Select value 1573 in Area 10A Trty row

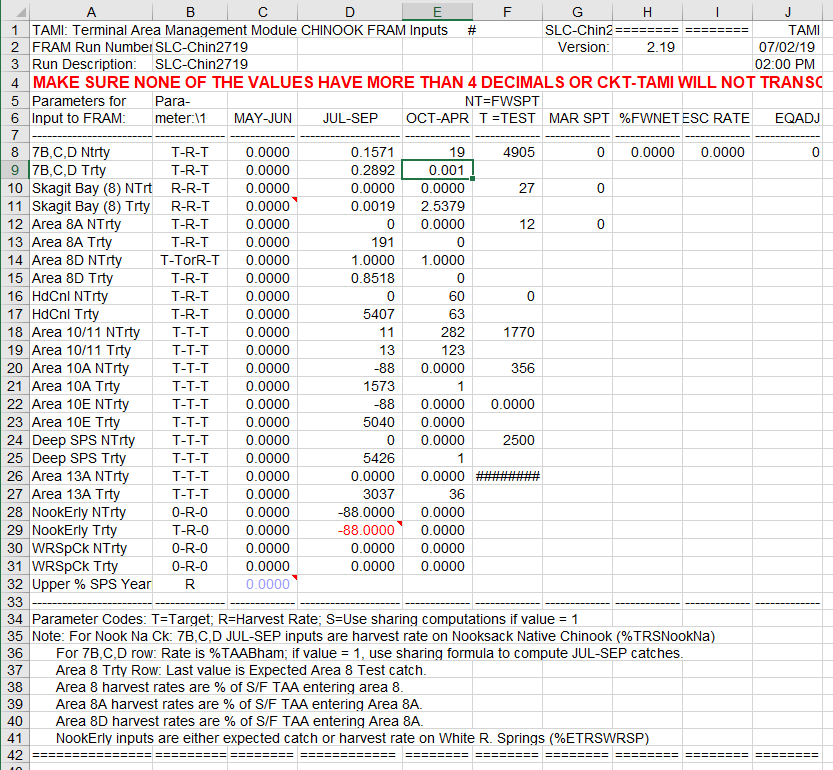(x=350, y=386)
